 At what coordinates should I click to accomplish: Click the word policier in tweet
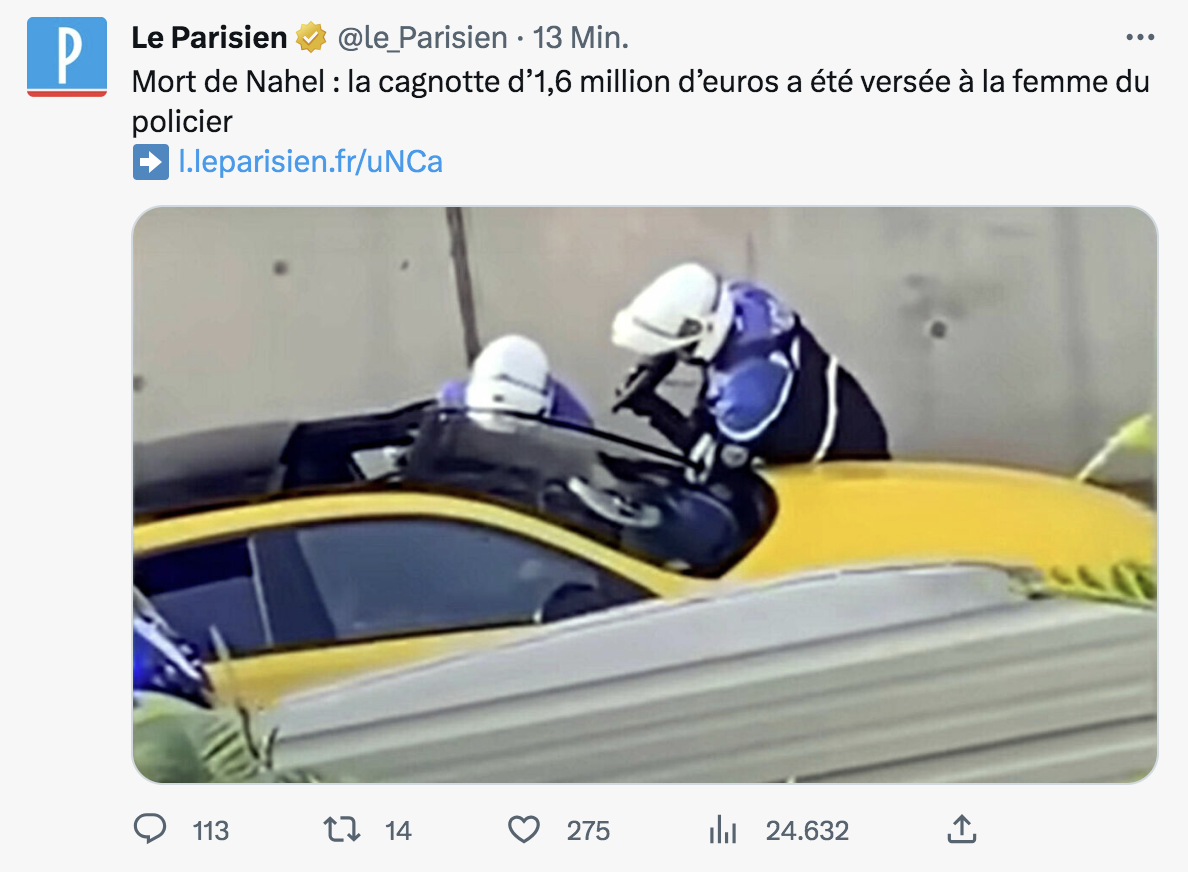(x=182, y=122)
